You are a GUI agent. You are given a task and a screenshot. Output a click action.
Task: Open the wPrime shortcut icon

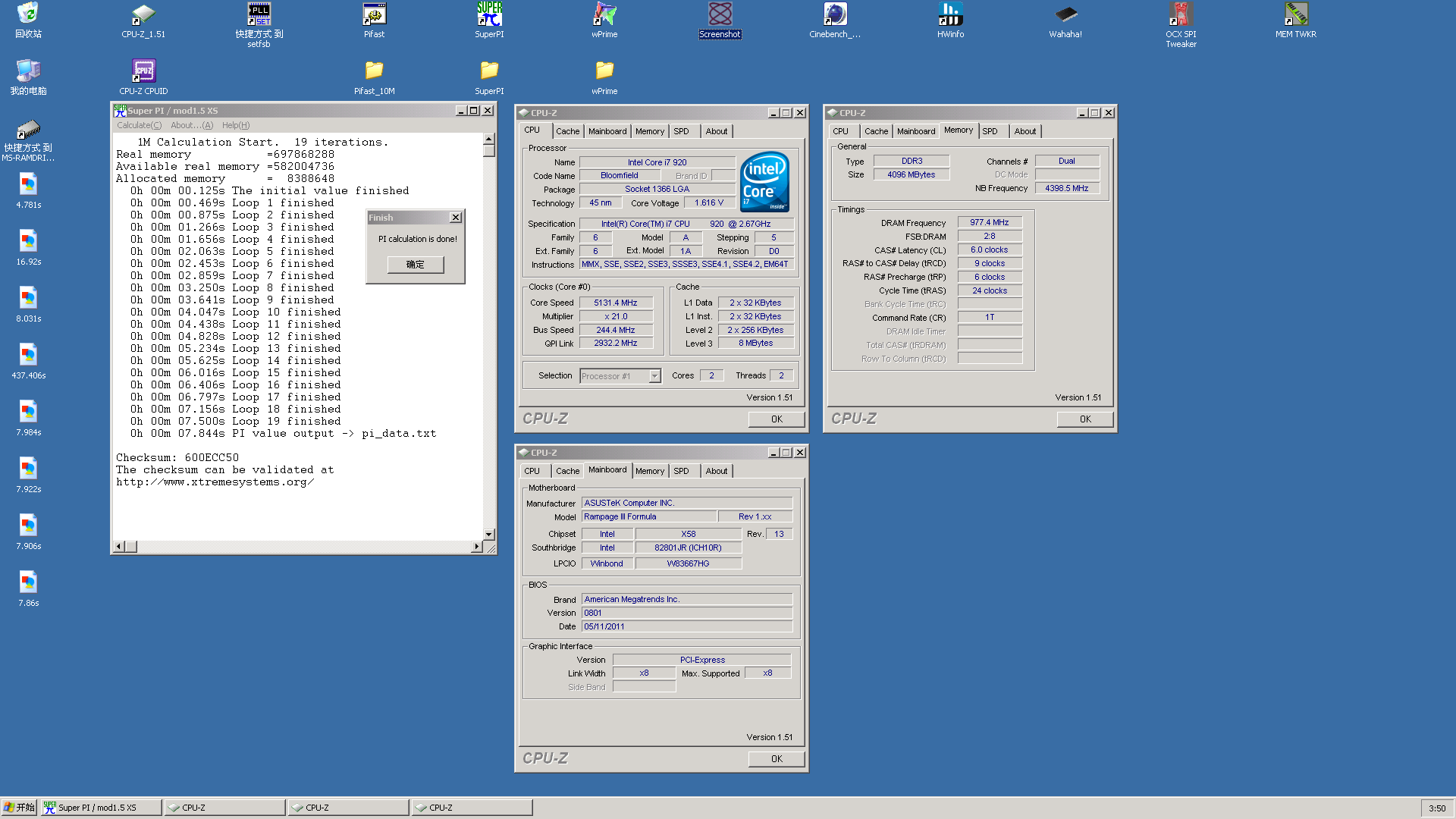(604, 20)
